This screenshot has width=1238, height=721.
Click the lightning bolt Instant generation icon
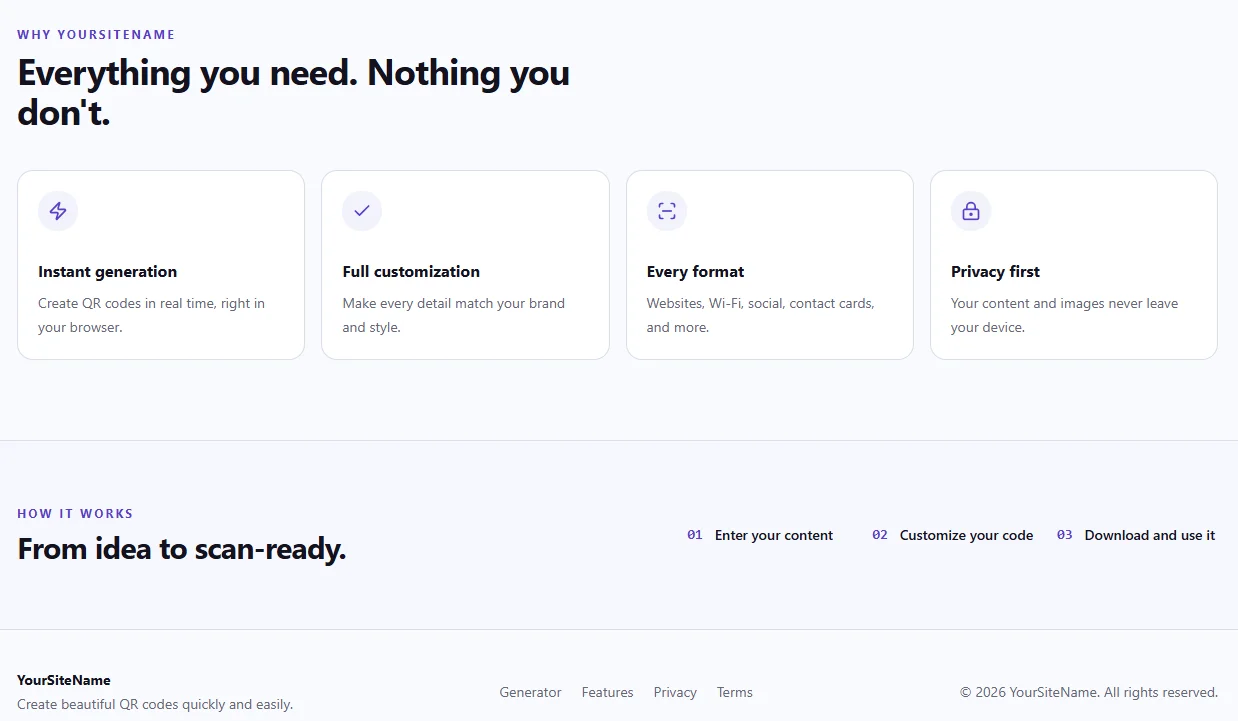(x=58, y=211)
